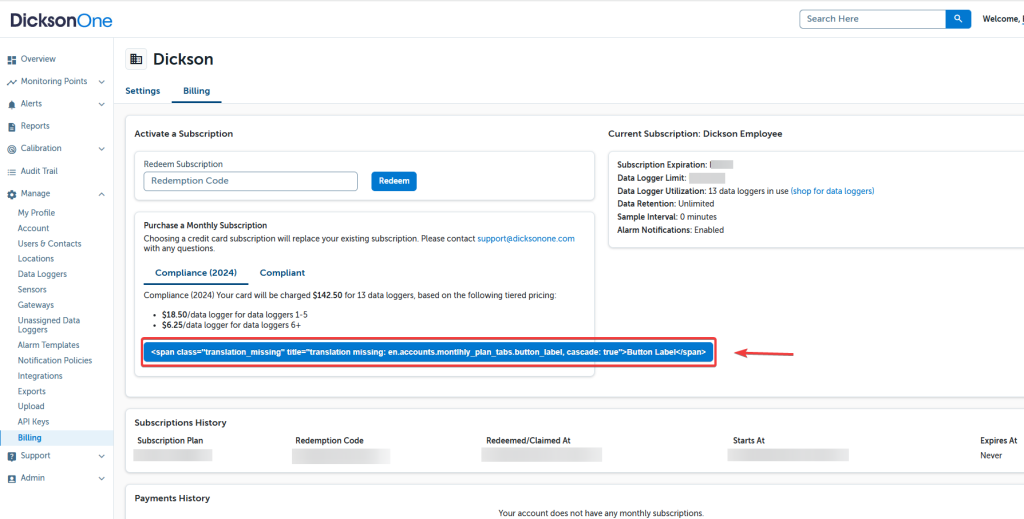Viewport: 1024px width, 519px height.
Task: Click the Redemption Code input field
Action: (x=250, y=181)
